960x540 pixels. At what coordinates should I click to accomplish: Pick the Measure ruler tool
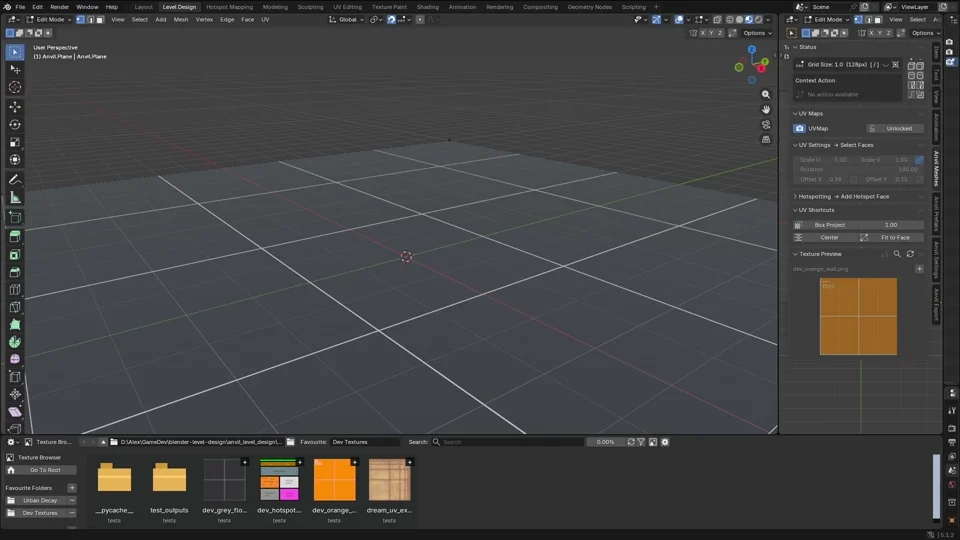click(x=15, y=198)
